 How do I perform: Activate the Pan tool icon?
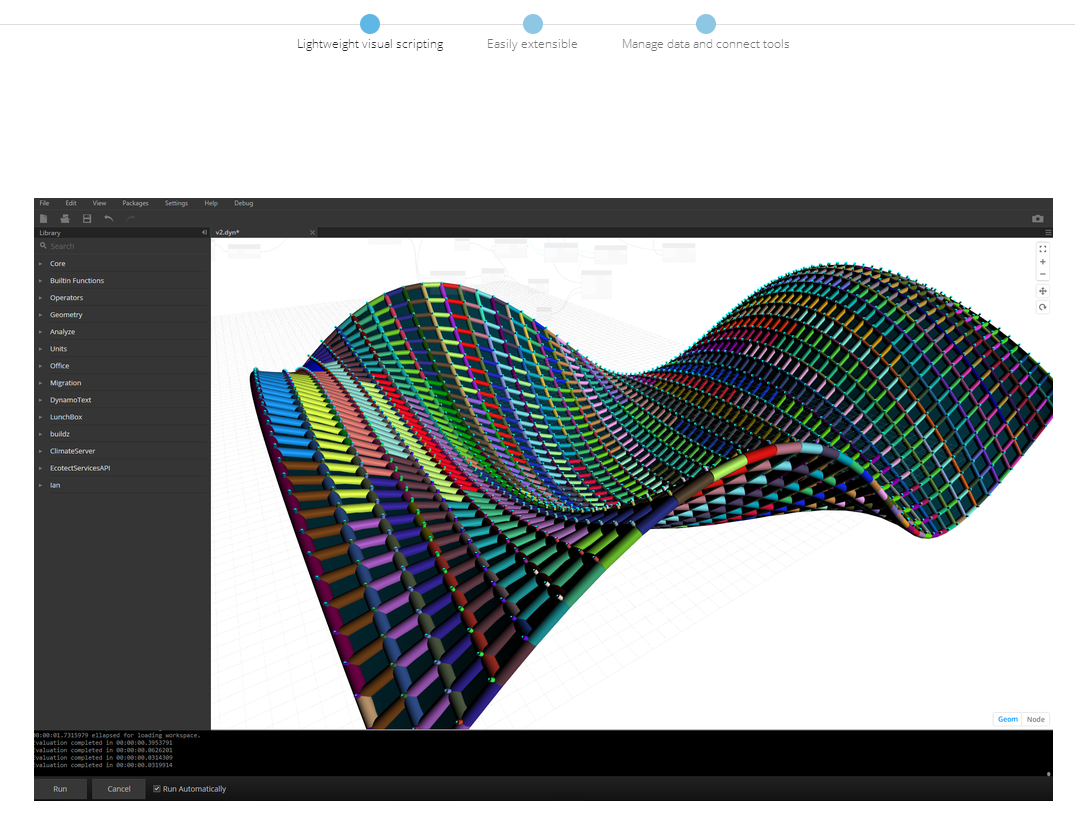[1043, 291]
